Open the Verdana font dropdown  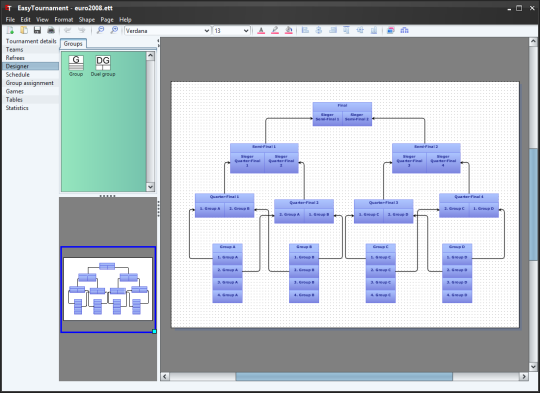tap(167, 31)
